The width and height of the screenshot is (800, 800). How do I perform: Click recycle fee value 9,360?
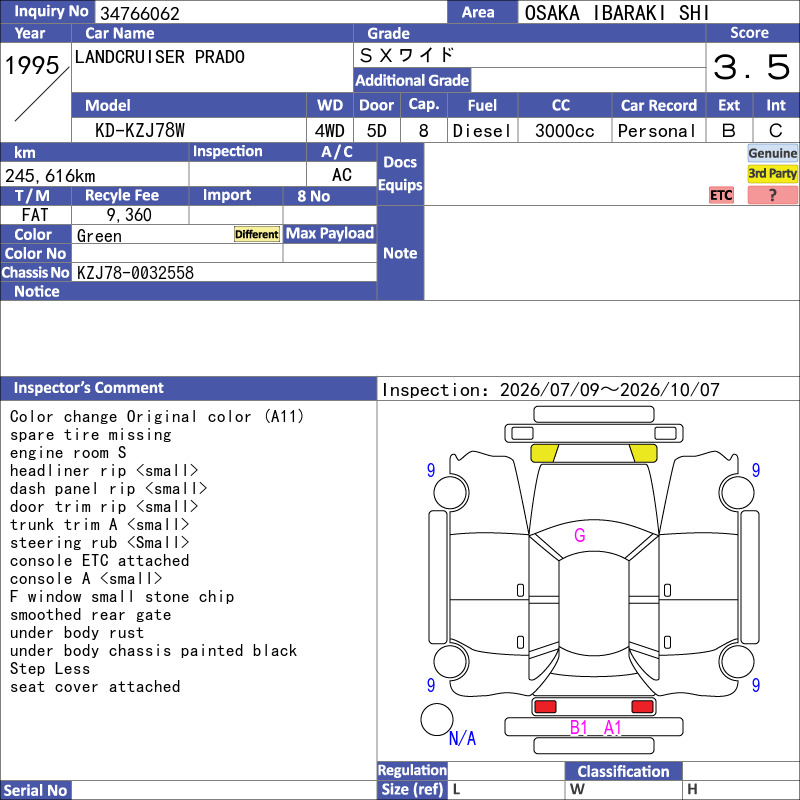[129, 215]
